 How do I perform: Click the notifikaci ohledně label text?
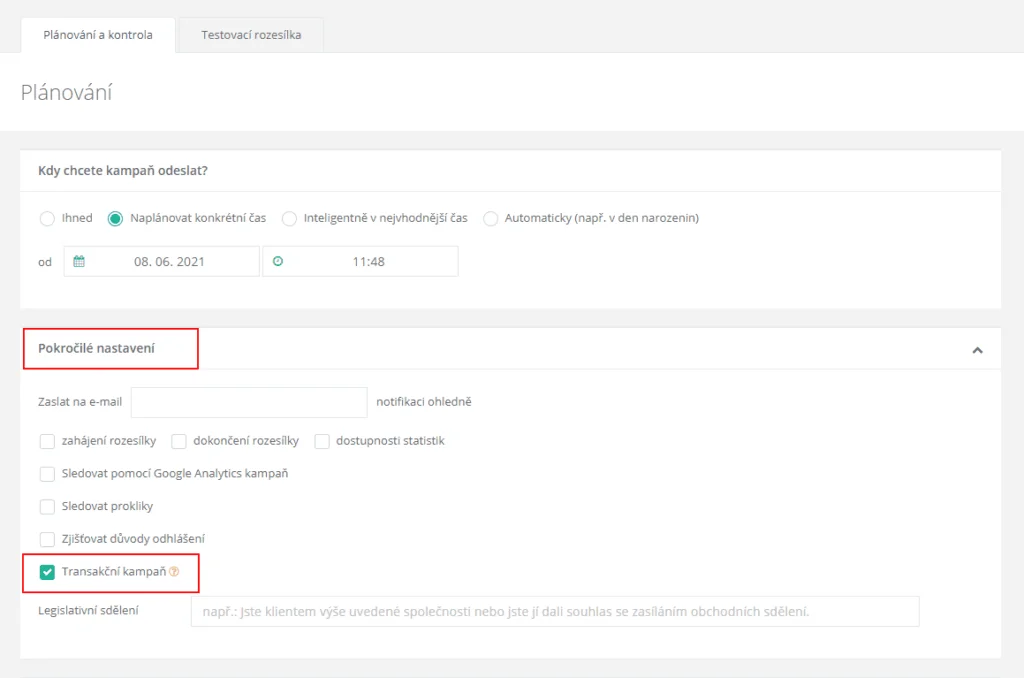point(424,402)
